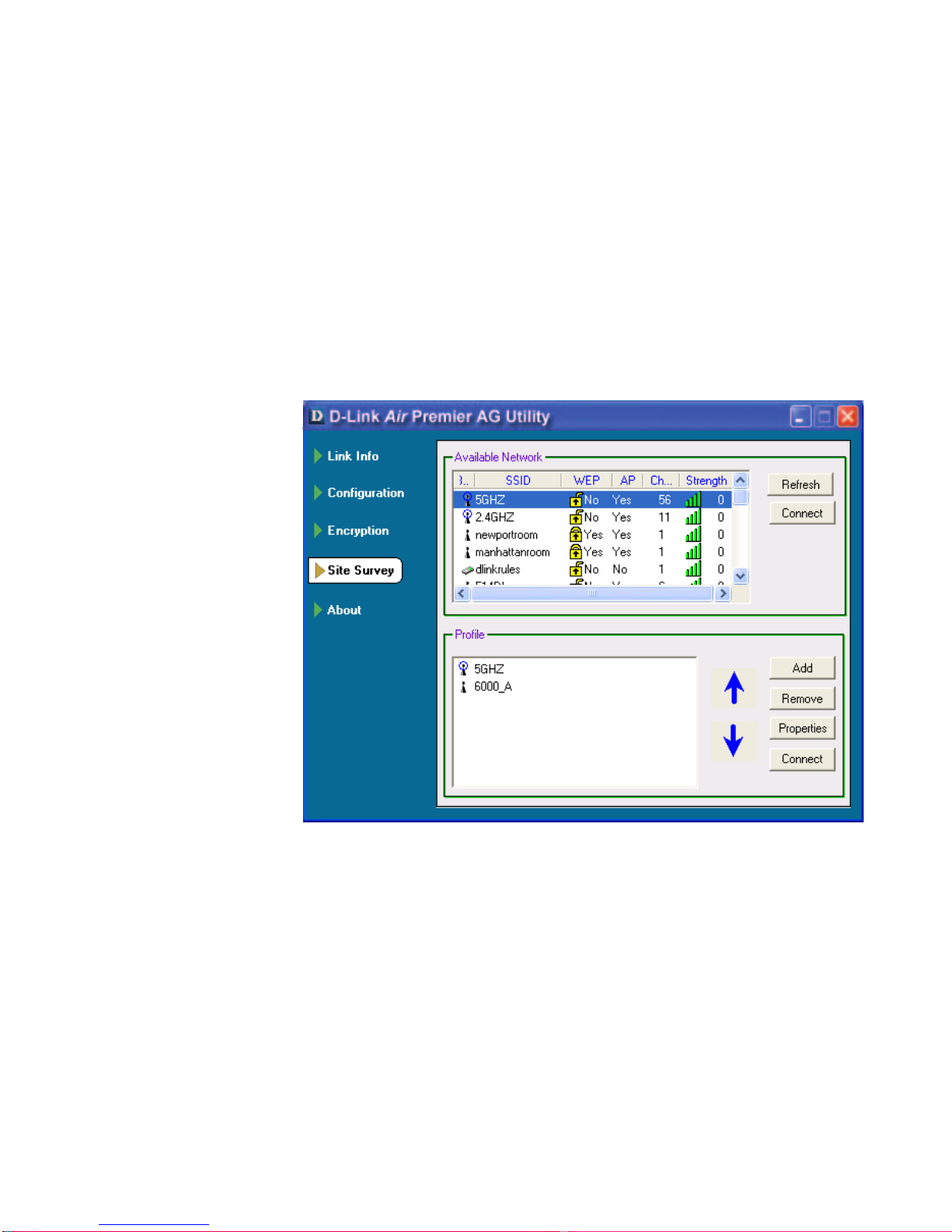Click the newportroom network type icon

pyautogui.click(x=467, y=535)
